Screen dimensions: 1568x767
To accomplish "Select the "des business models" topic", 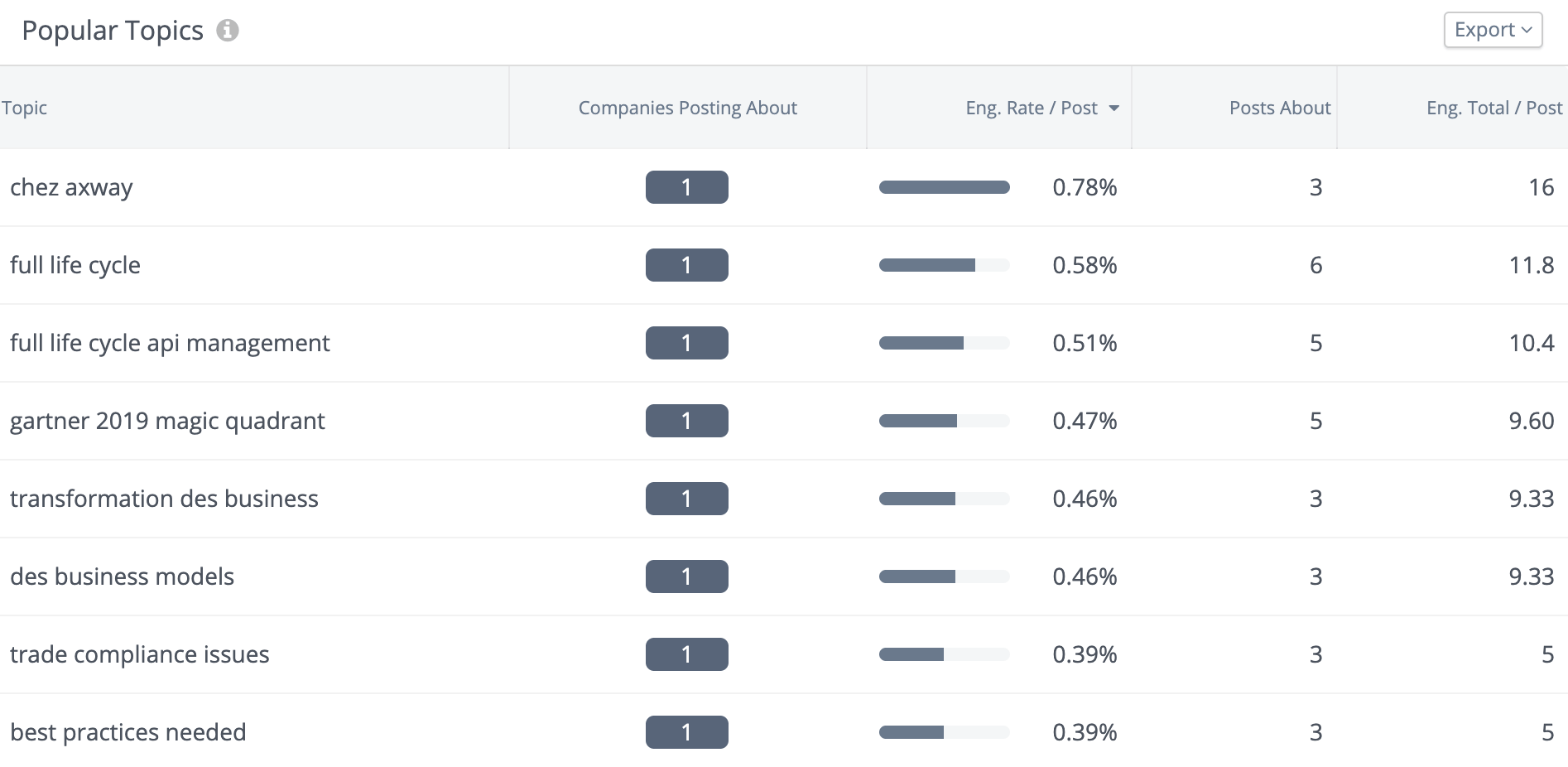I will [x=121, y=576].
